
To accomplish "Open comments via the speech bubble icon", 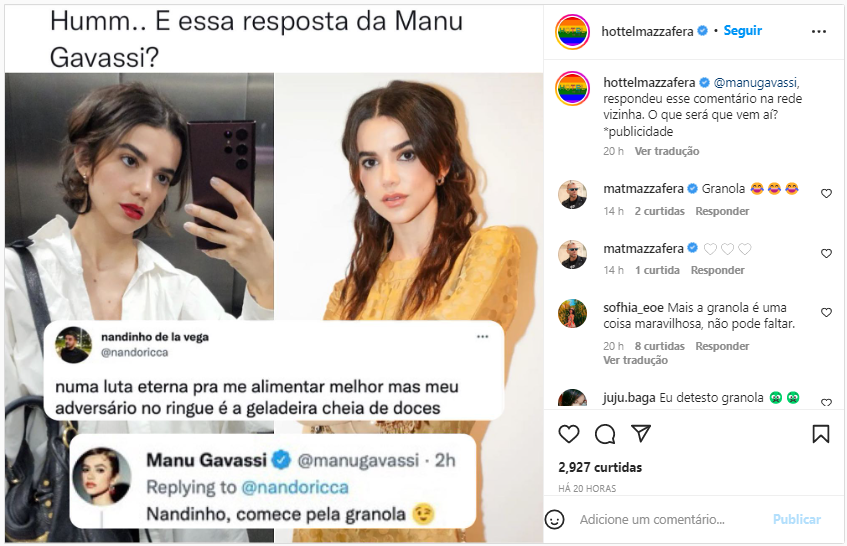I will tap(605, 434).
